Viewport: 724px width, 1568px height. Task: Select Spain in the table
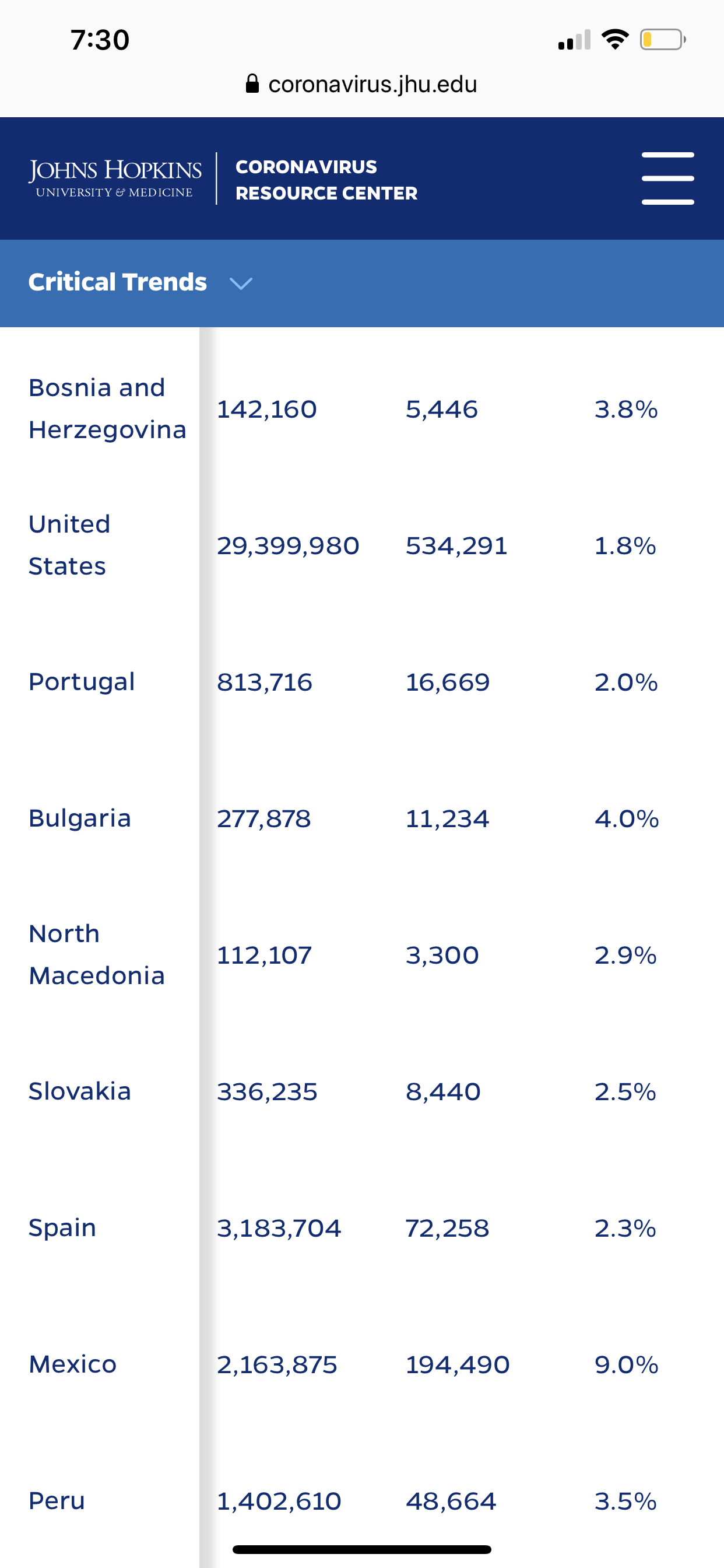(x=62, y=1228)
